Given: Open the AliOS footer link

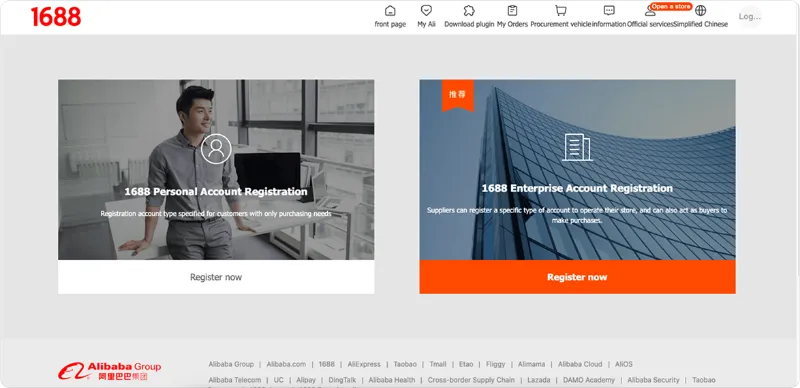Looking at the screenshot, I should click(x=623, y=364).
